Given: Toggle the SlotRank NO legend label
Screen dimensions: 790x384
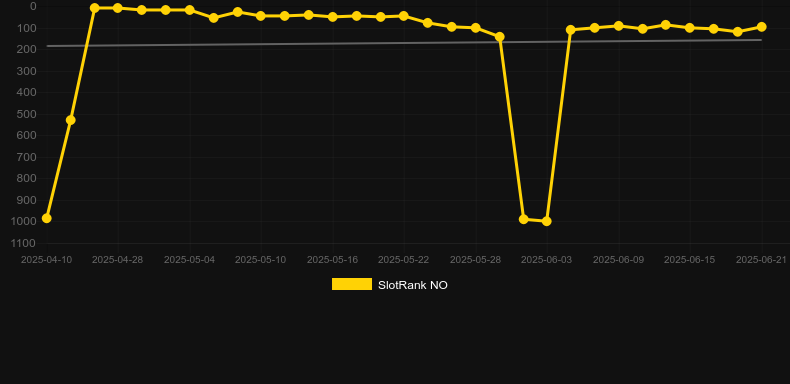Looking at the screenshot, I should pyautogui.click(x=413, y=285).
